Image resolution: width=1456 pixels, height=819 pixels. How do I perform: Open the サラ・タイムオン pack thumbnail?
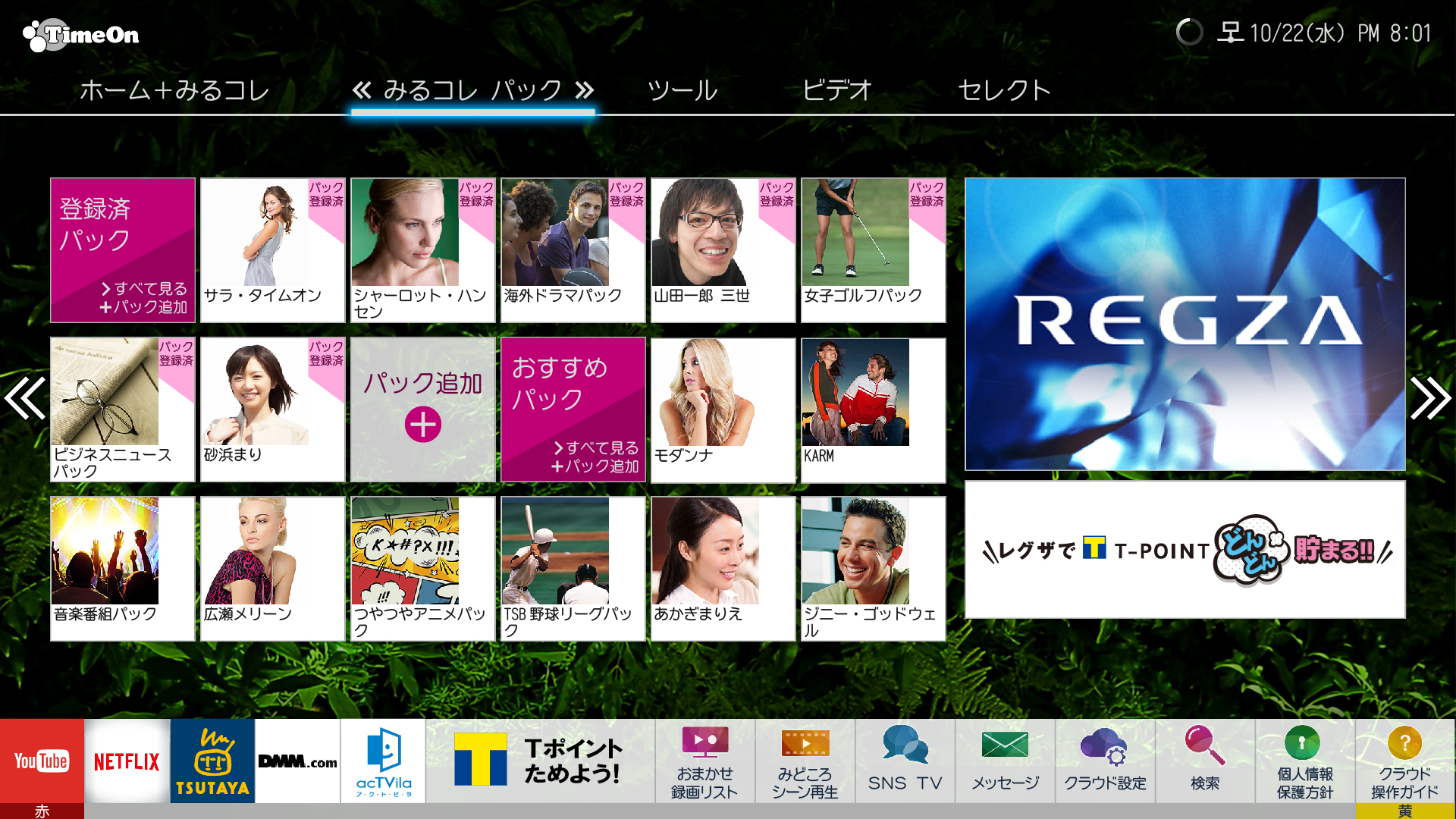click(x=273, y=250)
